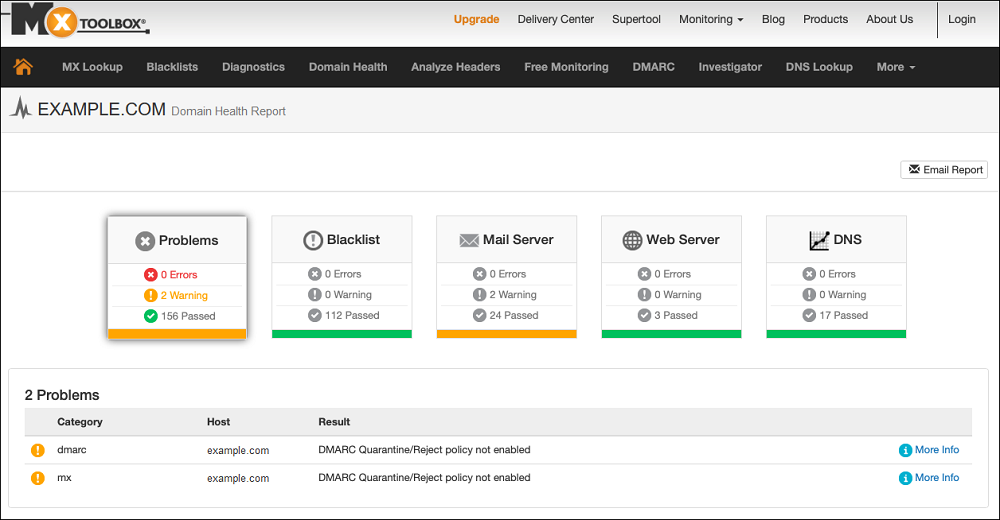Go to the Analyze Headers tab
Screen dimensions: 1000x520
coord(455,67)
